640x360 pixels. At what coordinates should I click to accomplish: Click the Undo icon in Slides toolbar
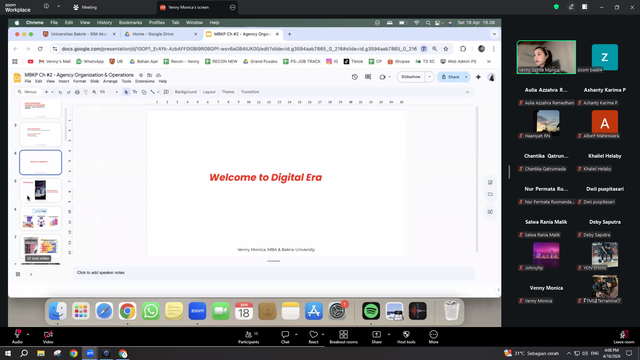point(60,92)
